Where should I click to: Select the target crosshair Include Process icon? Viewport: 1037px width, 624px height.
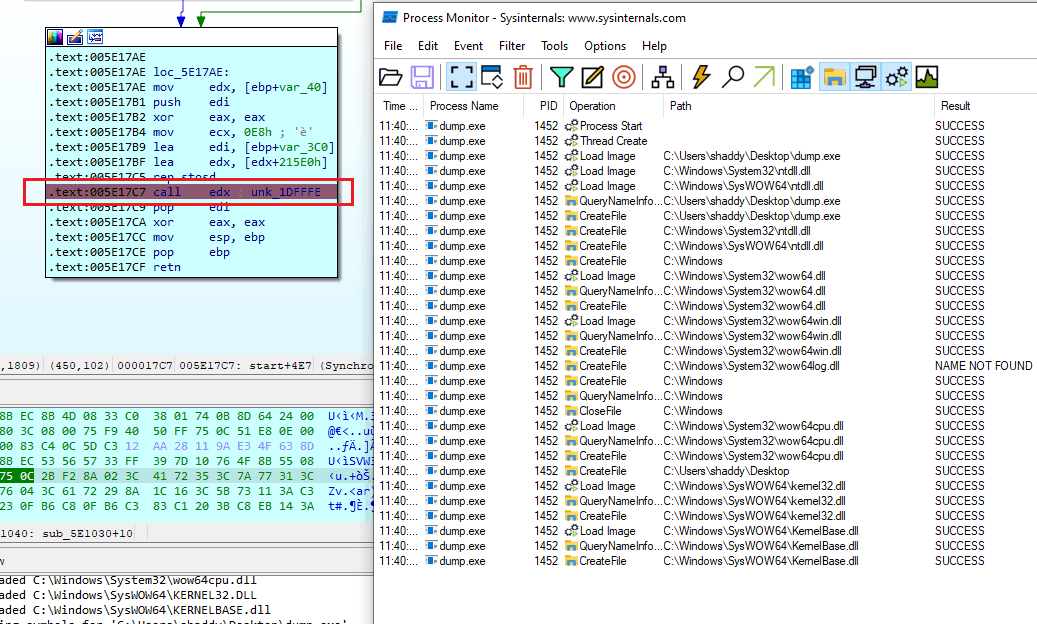624,77
